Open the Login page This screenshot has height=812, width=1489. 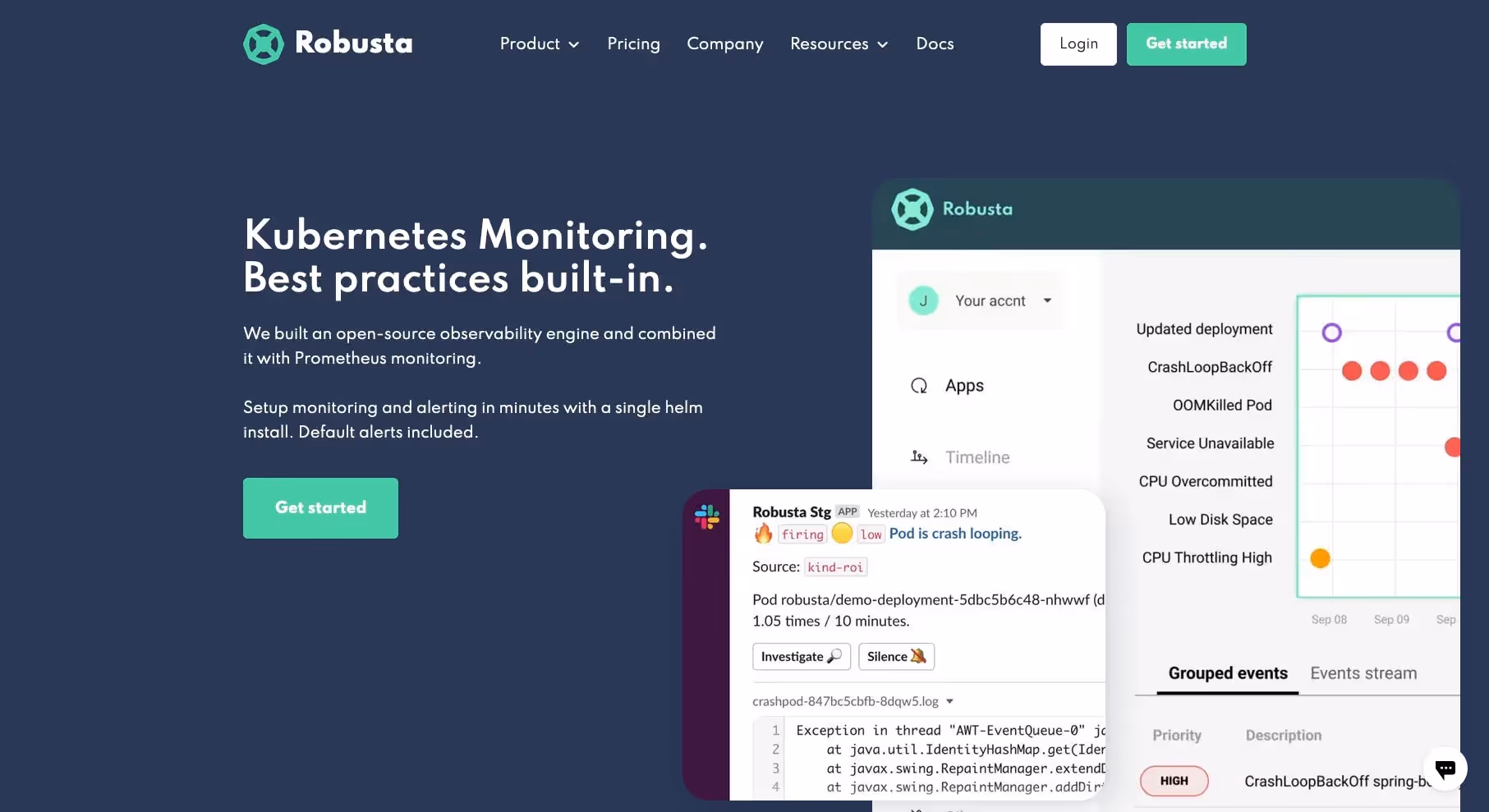[x=1078, y=44]
